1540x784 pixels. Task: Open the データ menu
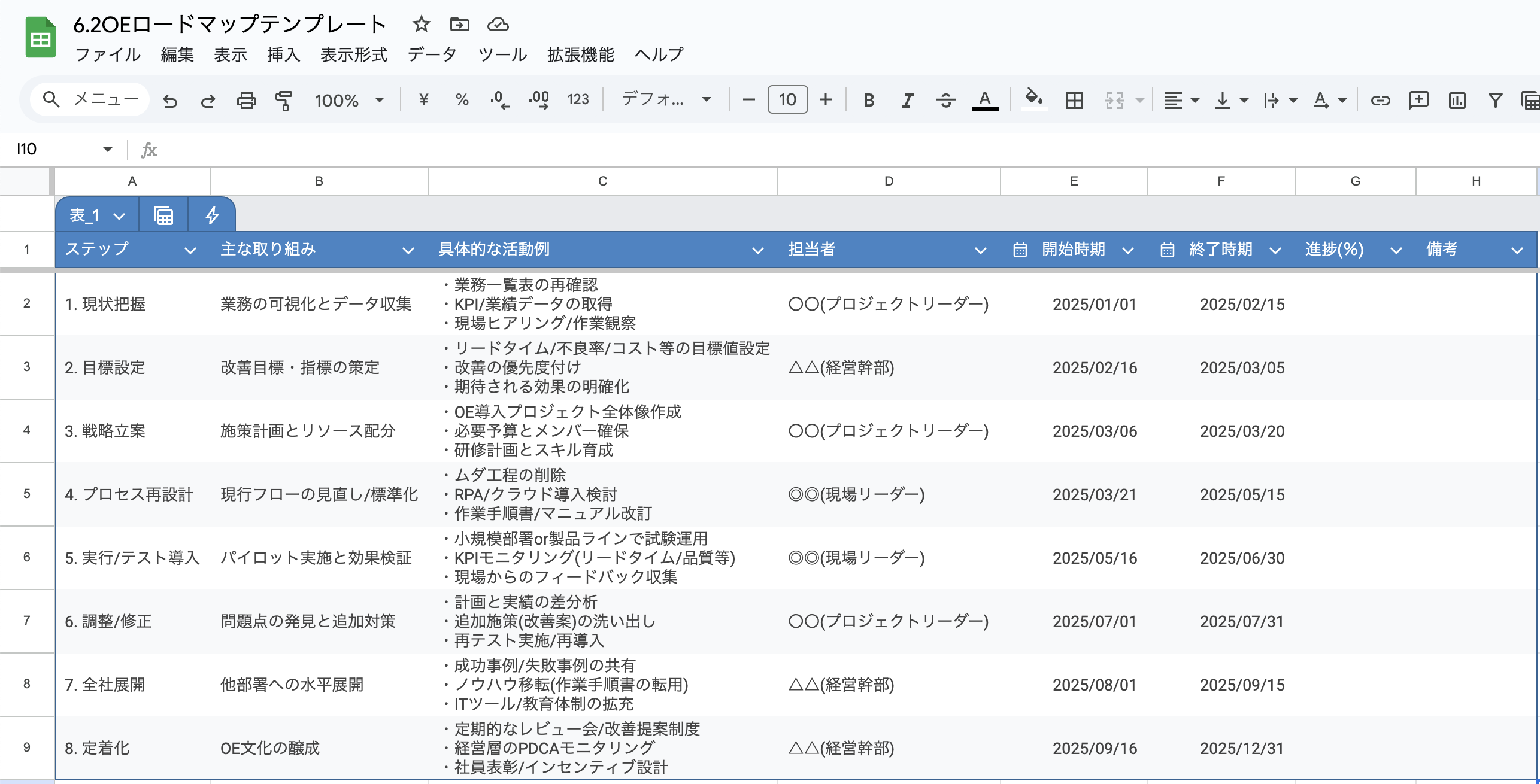click(x=431, y=54)
